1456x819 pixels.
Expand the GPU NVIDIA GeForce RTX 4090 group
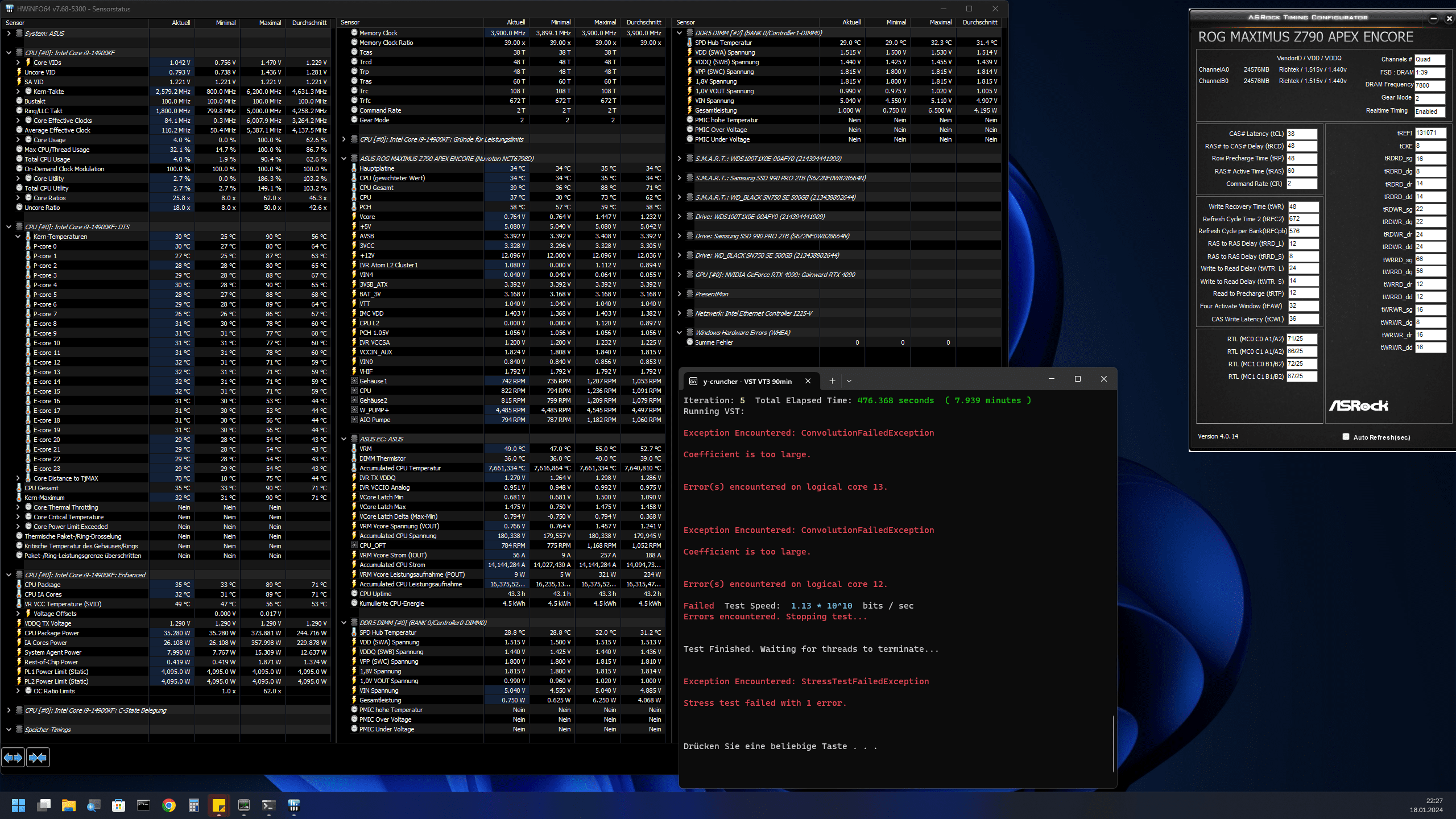click(680, 275)
